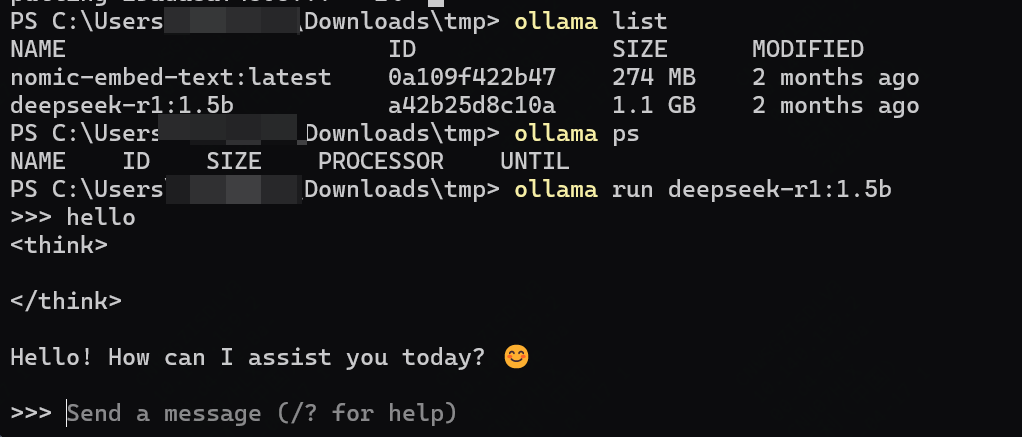Click the 'ollama list' command text

[591, 22]
